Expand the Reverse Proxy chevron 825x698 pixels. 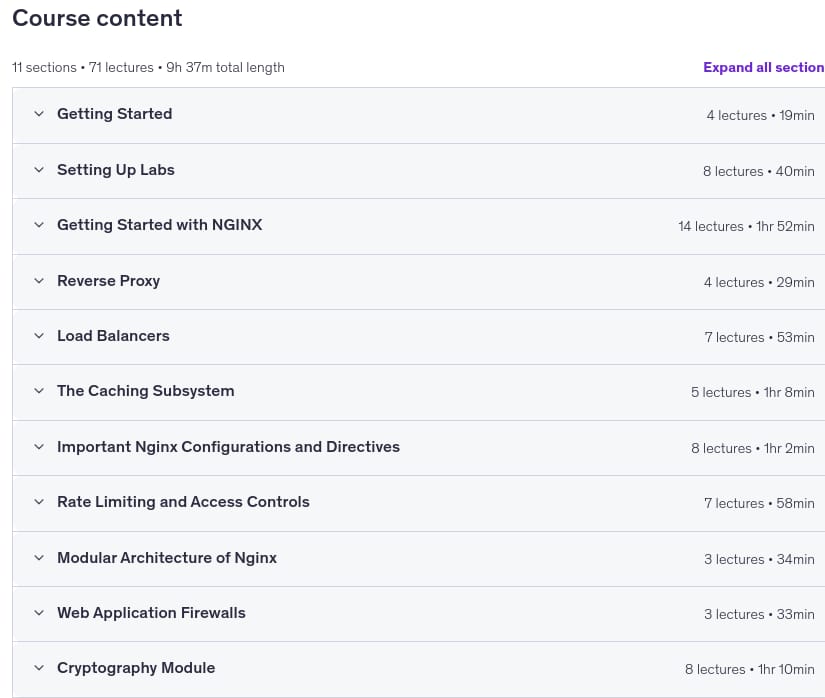click(x=39, y=280)
